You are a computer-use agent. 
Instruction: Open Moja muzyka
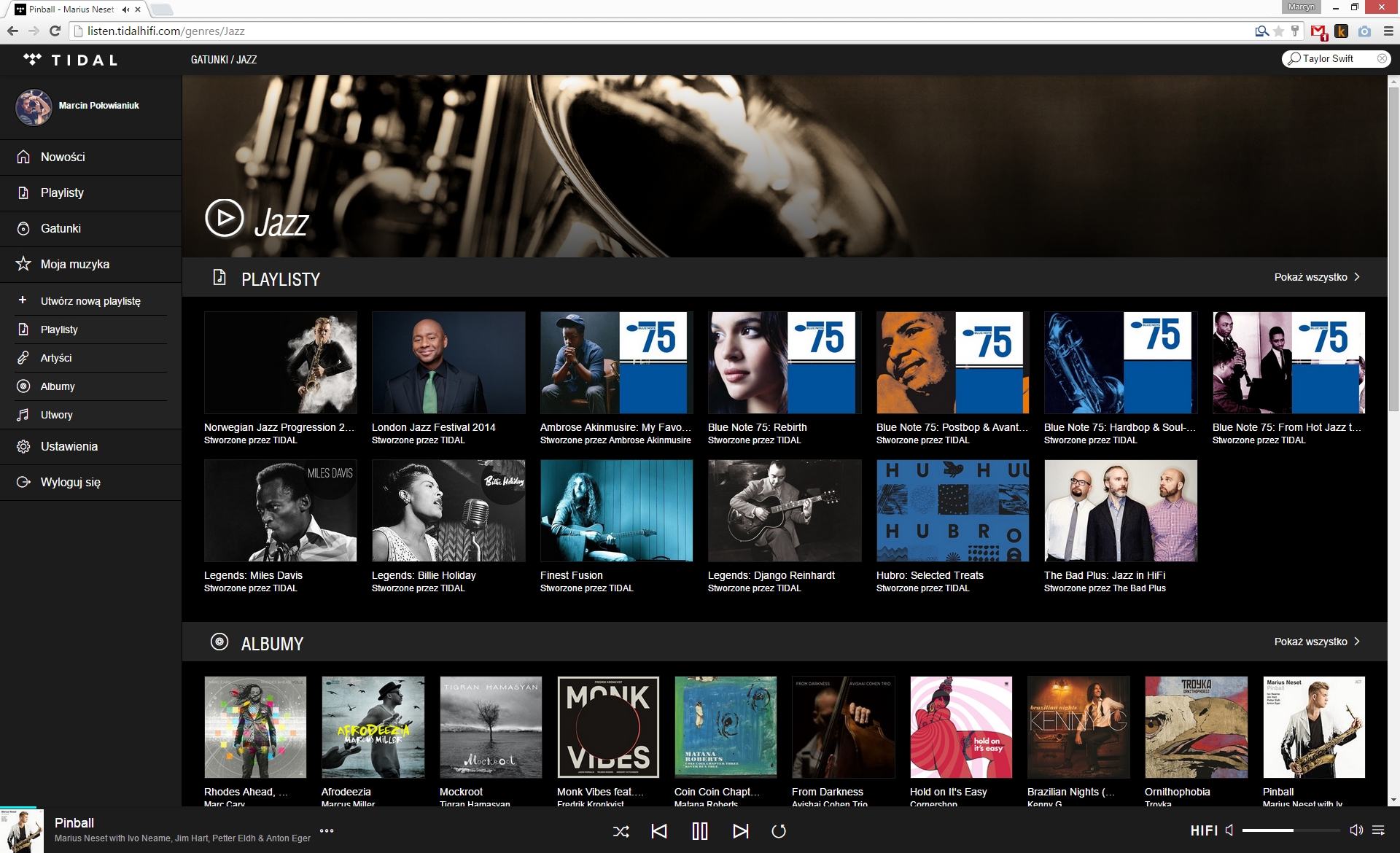(x=90, y=265)
